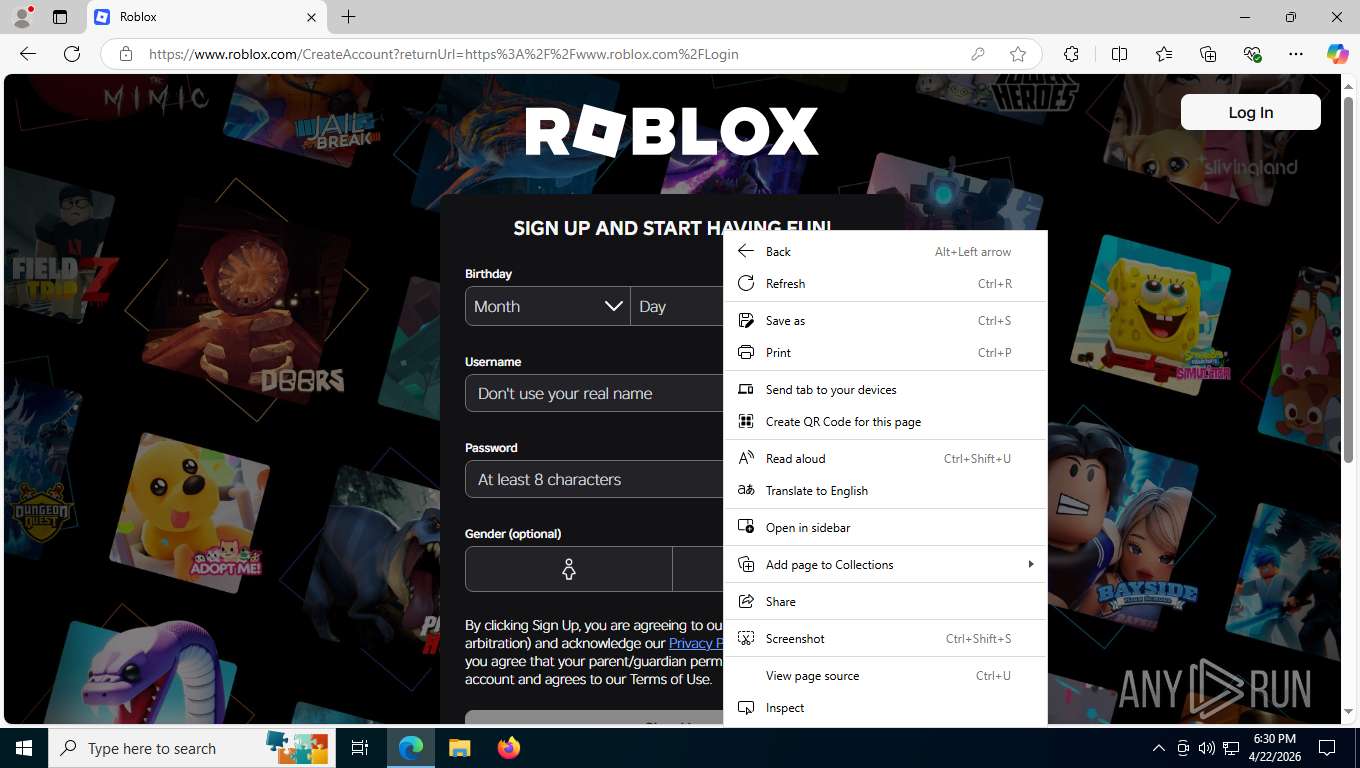Open File Explorer taskbar icon
The image size is (1360, 768).
pos(459,748)
